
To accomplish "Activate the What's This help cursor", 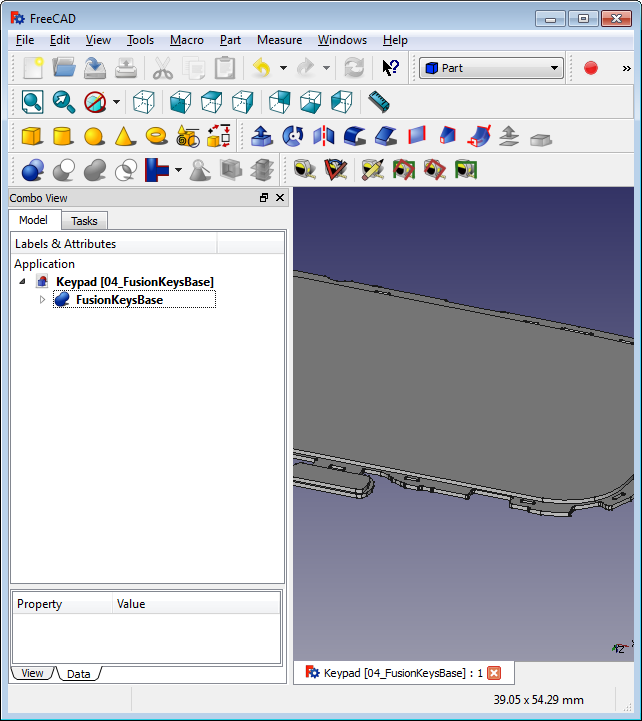I will tap(390, 68).
